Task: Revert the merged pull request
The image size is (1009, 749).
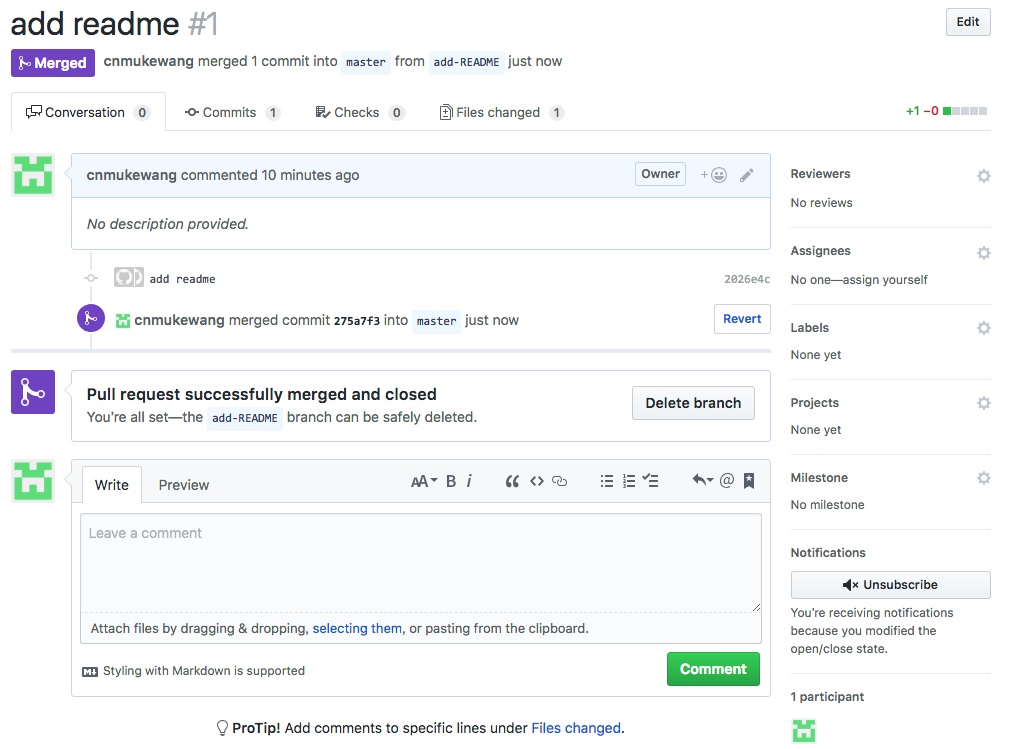Action: (x=742, y=319)
